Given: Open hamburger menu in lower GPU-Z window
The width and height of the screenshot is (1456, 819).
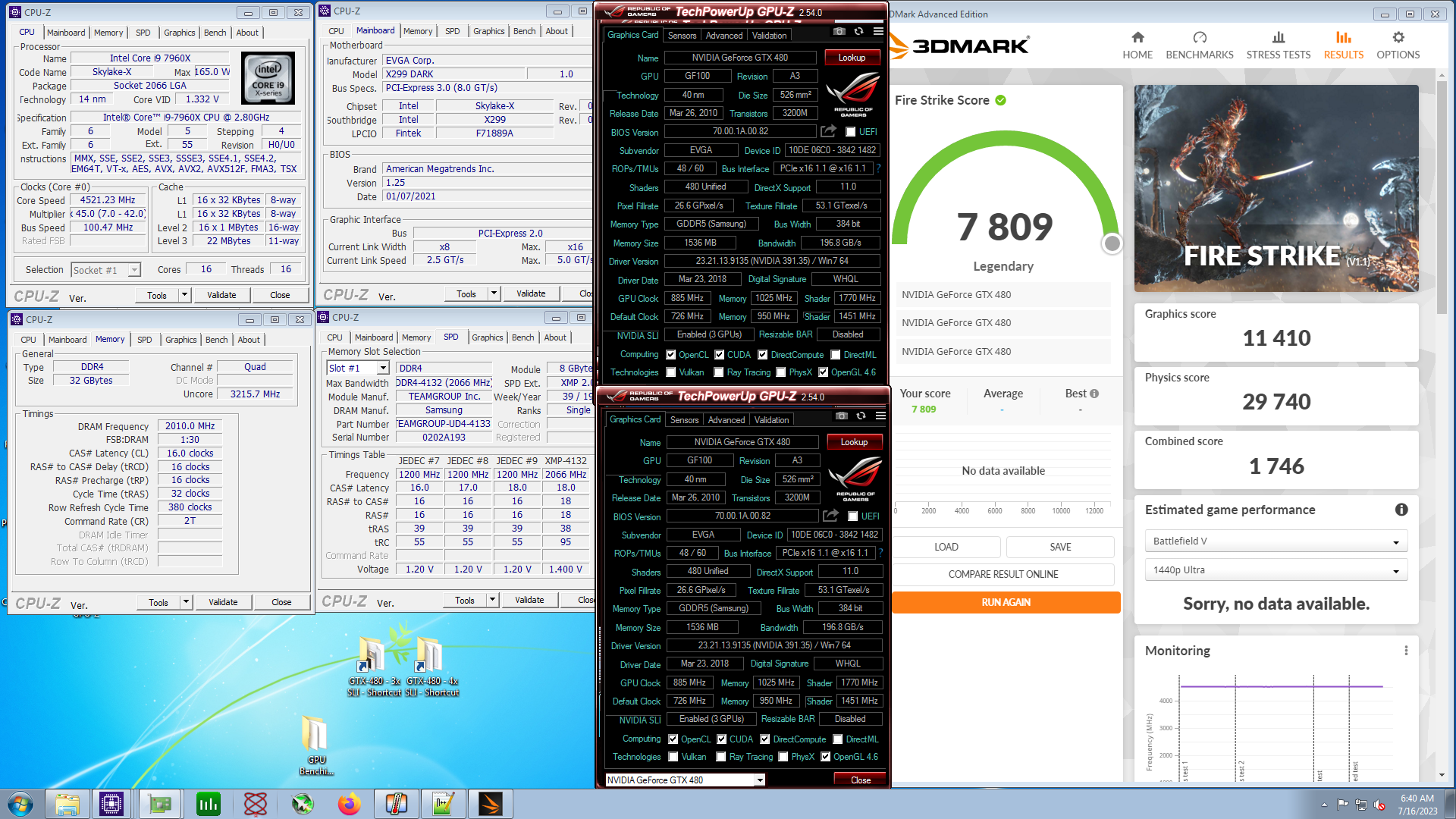Looking at the screenshot, I should [880, 416].
